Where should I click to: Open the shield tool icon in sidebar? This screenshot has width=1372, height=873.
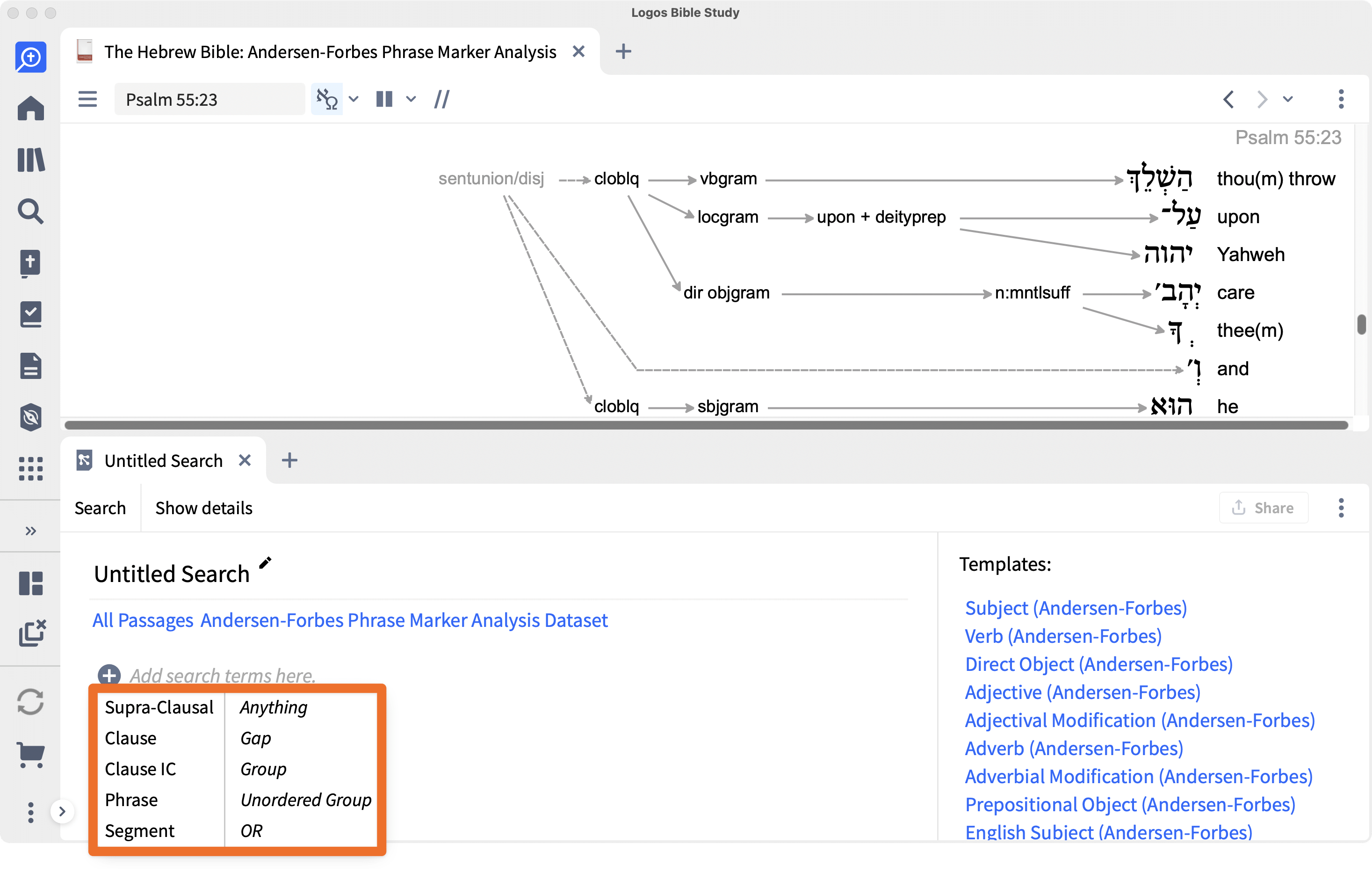31,417
